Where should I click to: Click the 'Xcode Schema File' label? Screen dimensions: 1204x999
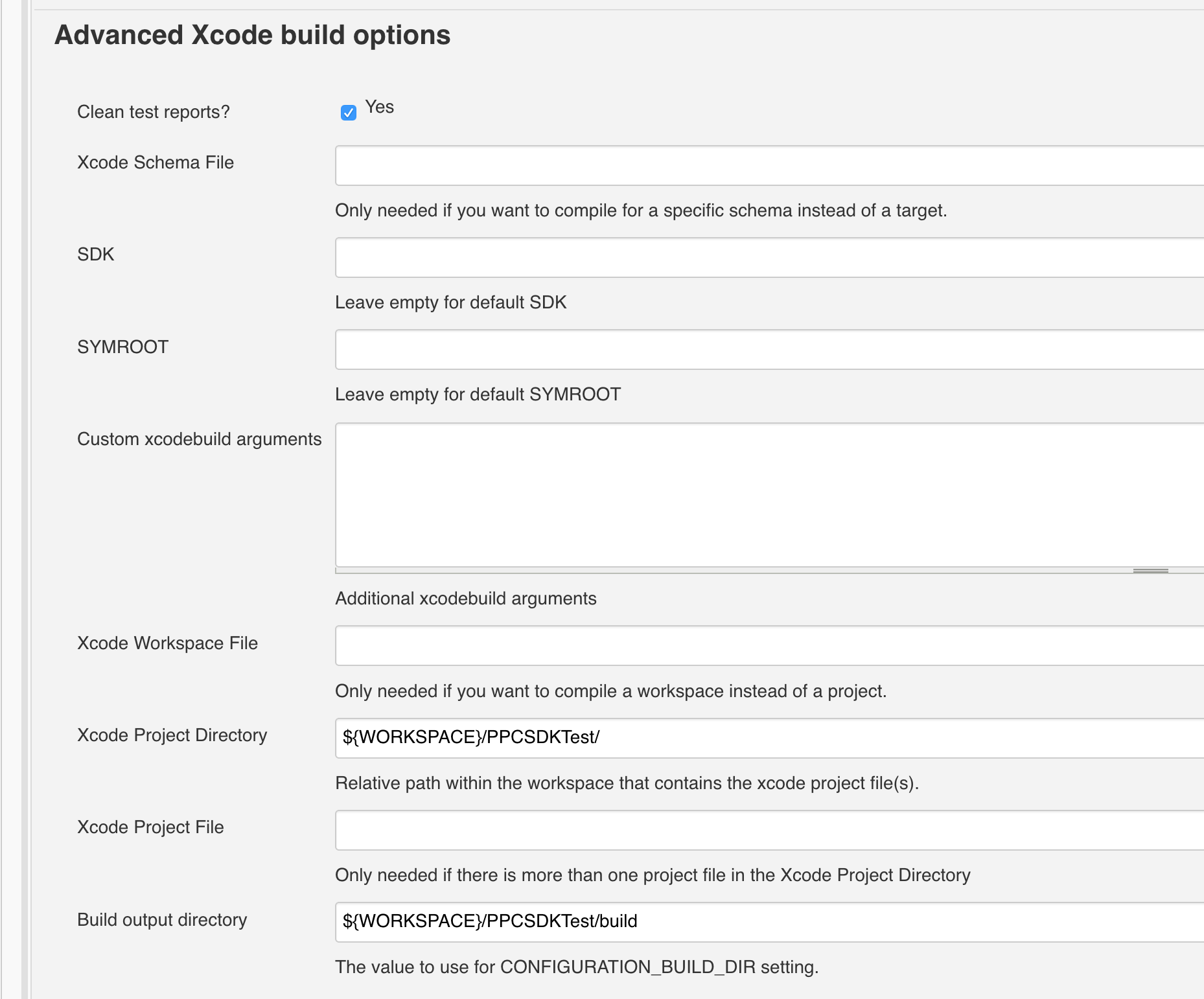coord(155,163)
